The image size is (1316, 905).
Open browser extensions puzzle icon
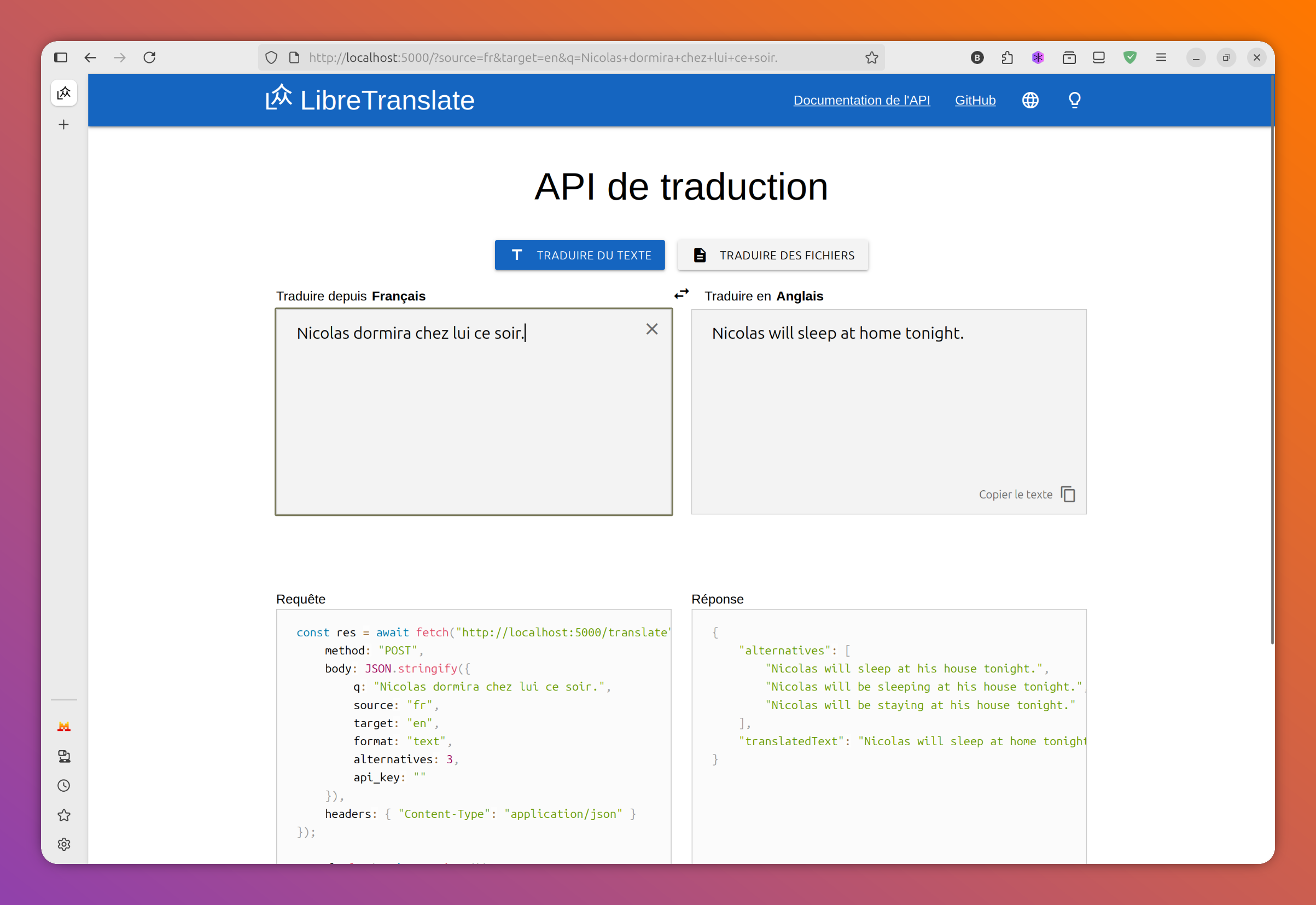coord(1007,57)
